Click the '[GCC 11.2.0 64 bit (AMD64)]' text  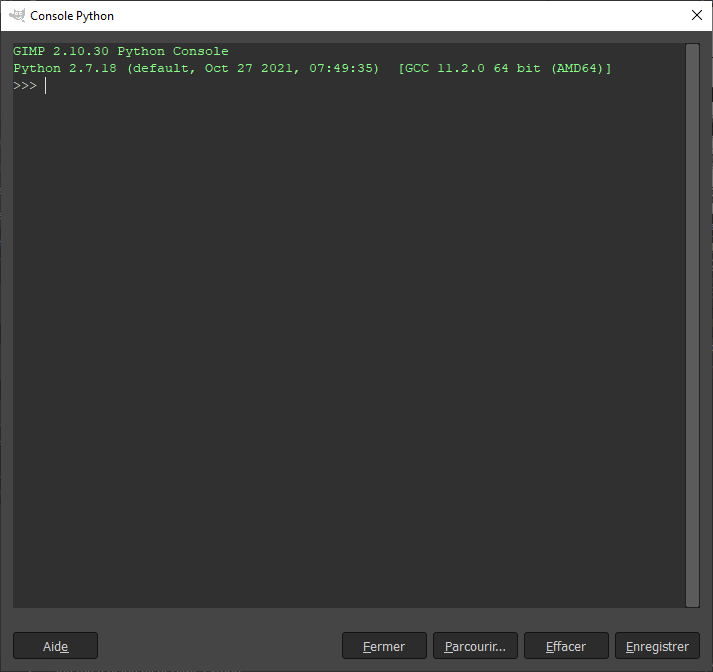click(505, 69)
